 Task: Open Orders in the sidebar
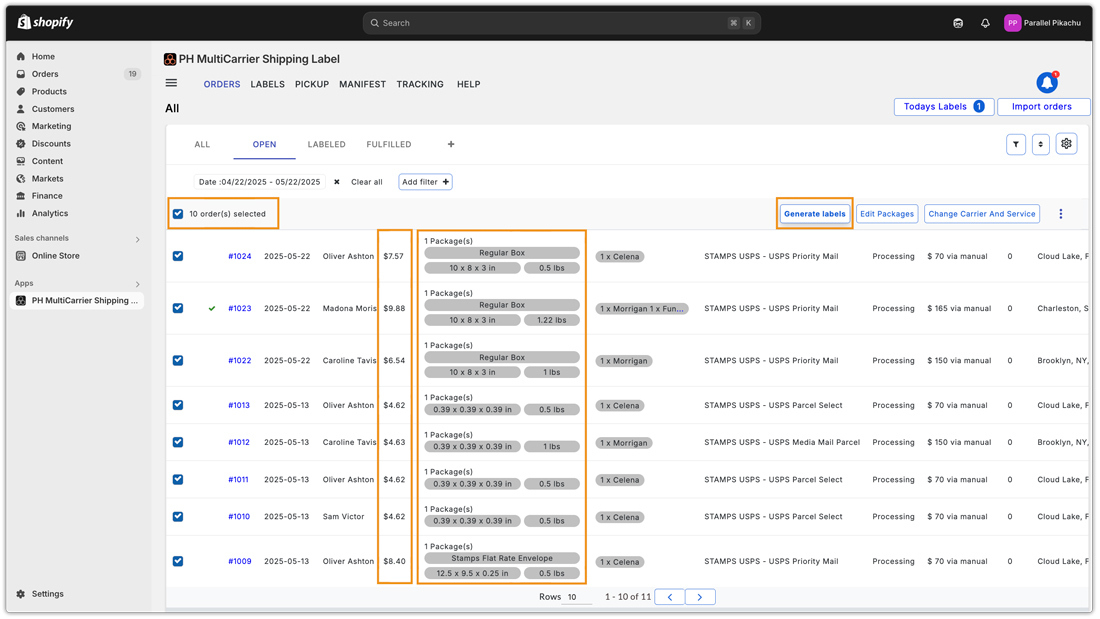click(x=45, y=74)
